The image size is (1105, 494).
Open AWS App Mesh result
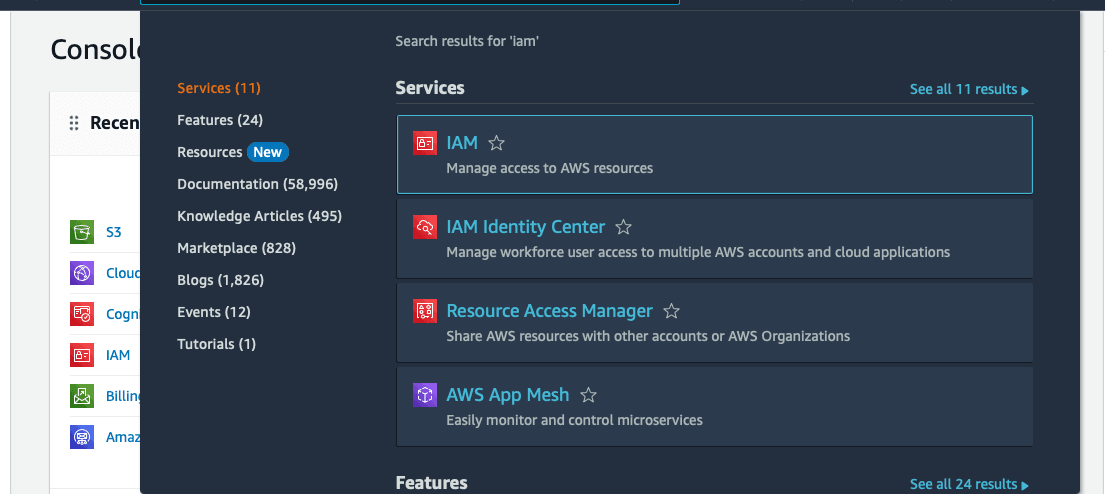coord(507,395)
